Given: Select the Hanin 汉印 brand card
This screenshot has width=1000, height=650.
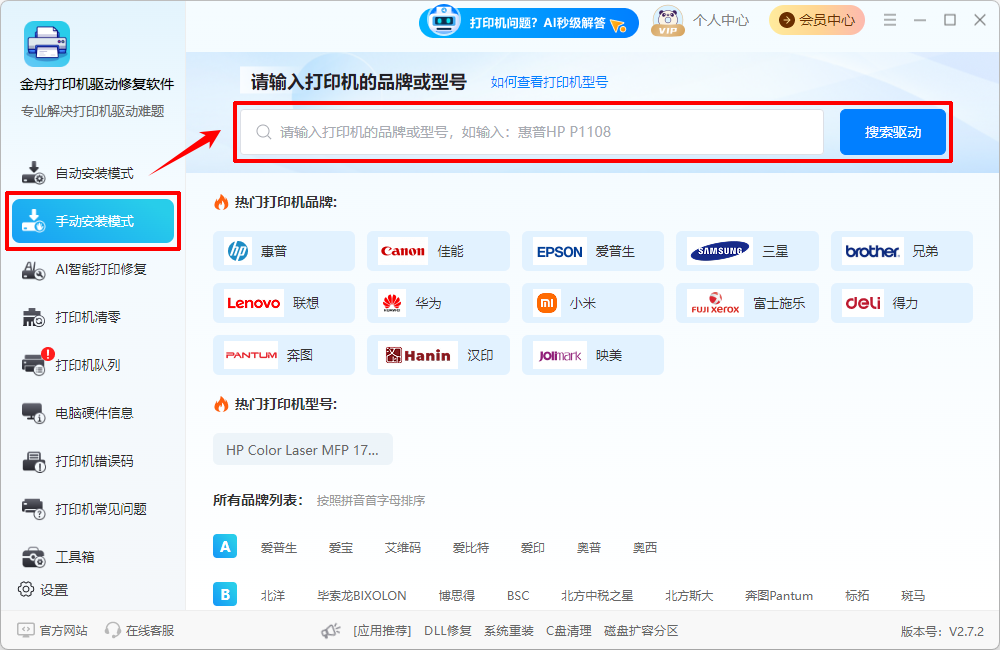Looking at the screenshot, I should (x=438, y=355).
